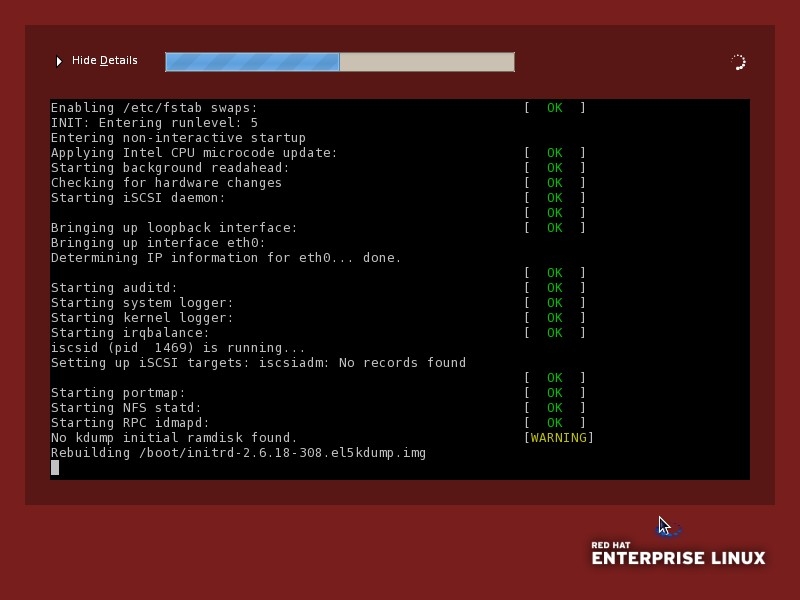This screenshot has width=800, height=600.
Task: Select the "Starting portmap:" line
Action: pos(118,393)
